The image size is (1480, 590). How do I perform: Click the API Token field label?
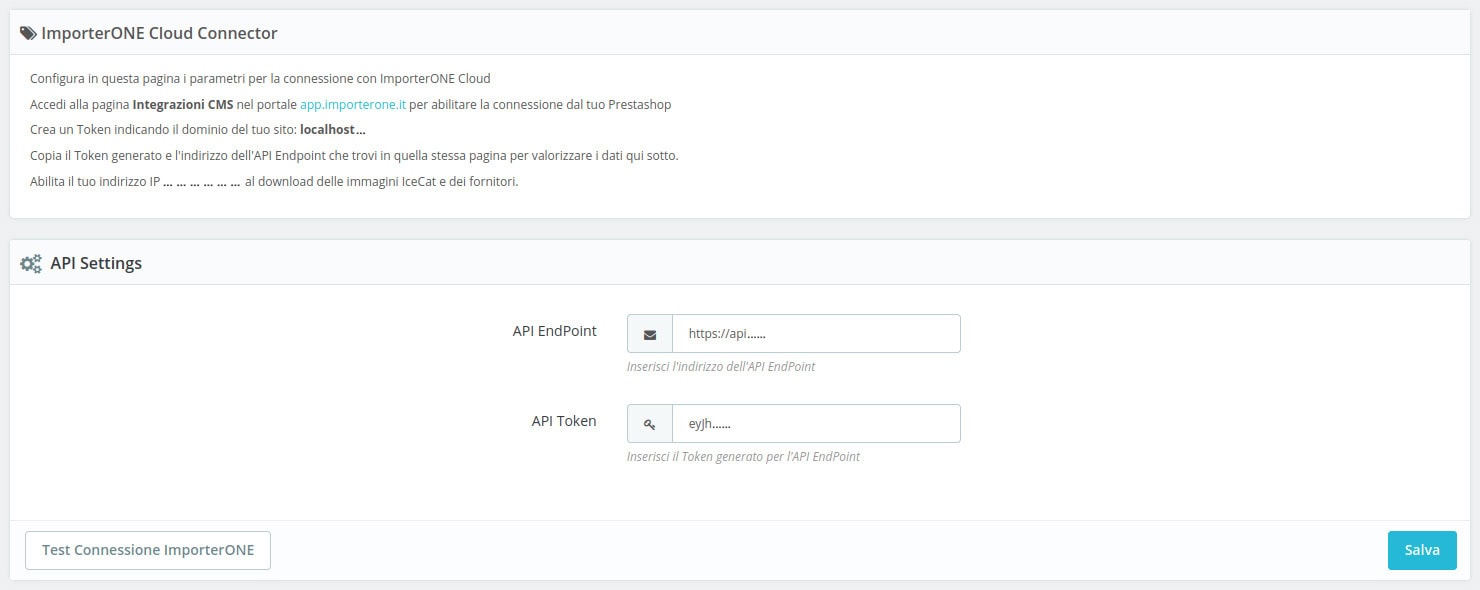(x=562, y=420)
